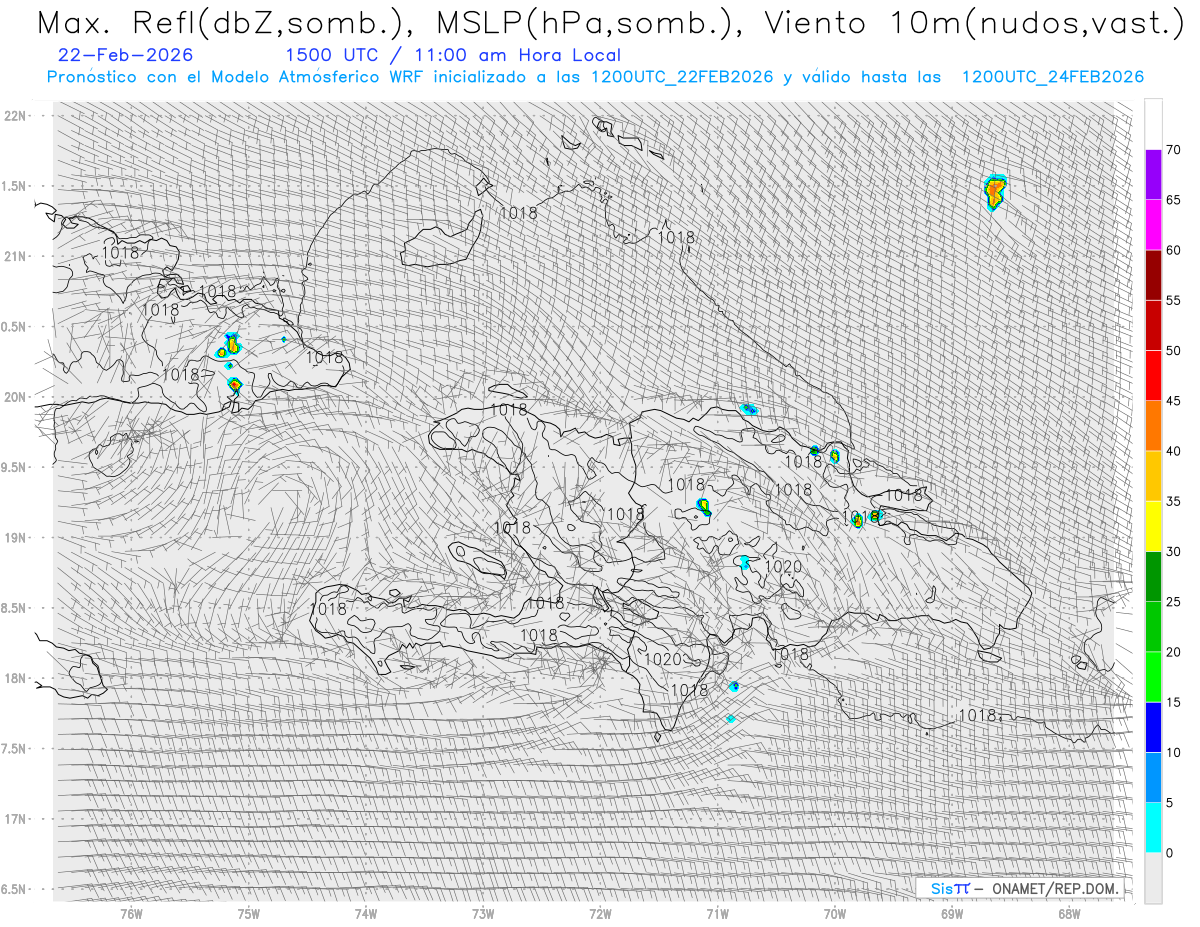Click the magenta 60–65 dBZ colorbar segment
Screen dimensions: 1200x927
(1153, 225)
